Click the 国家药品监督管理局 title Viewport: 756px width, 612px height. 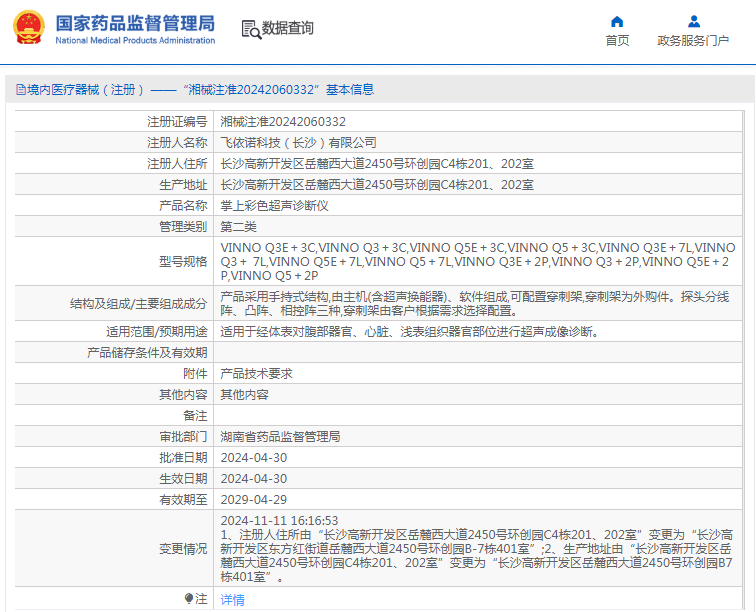click(135, 24)
